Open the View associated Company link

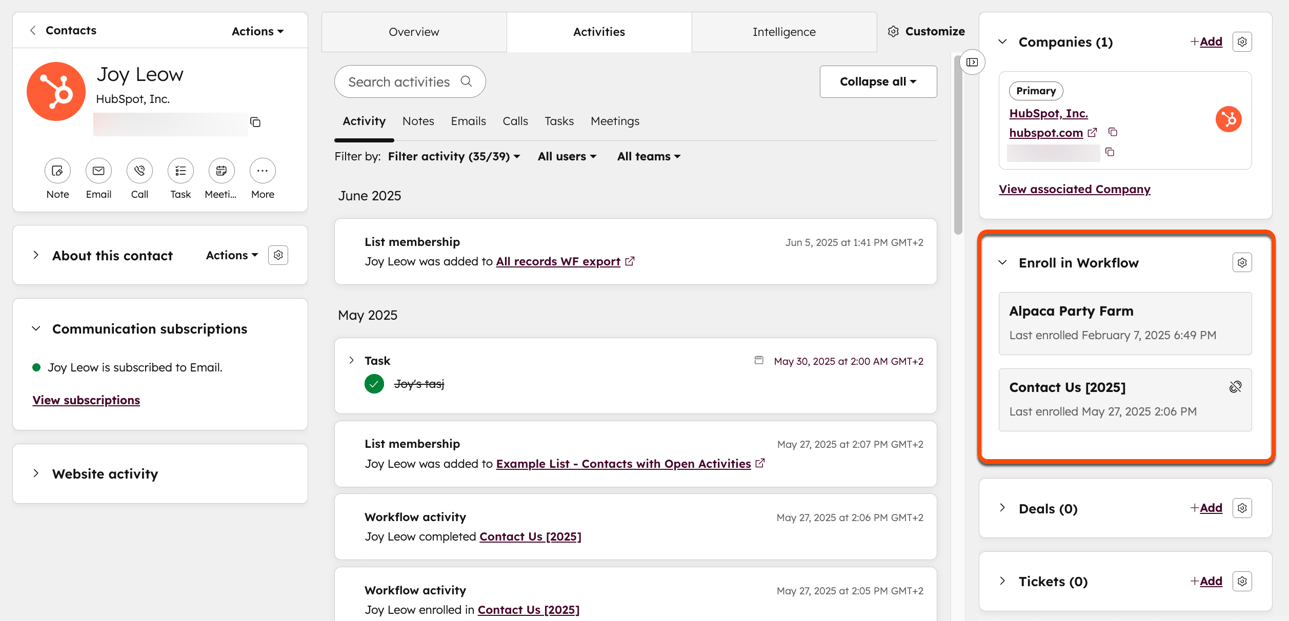click(1074, 189)
